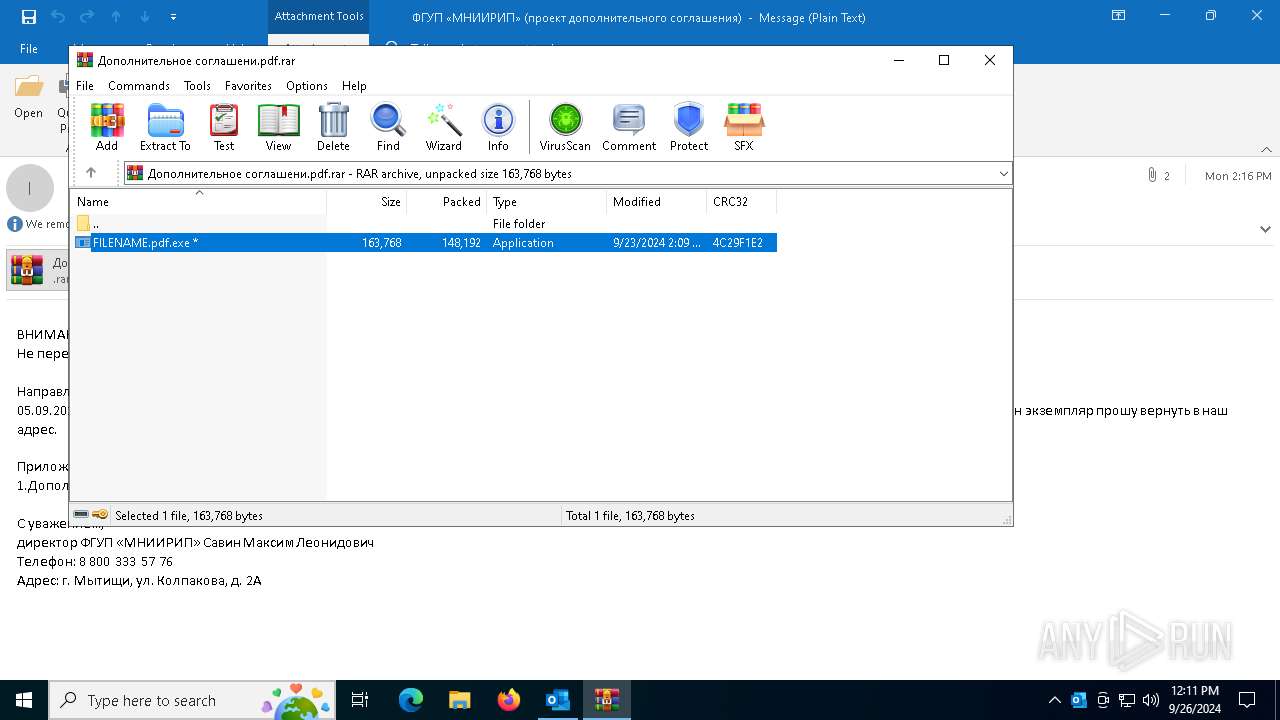Click the sender avatar in Outlook message

30,188
